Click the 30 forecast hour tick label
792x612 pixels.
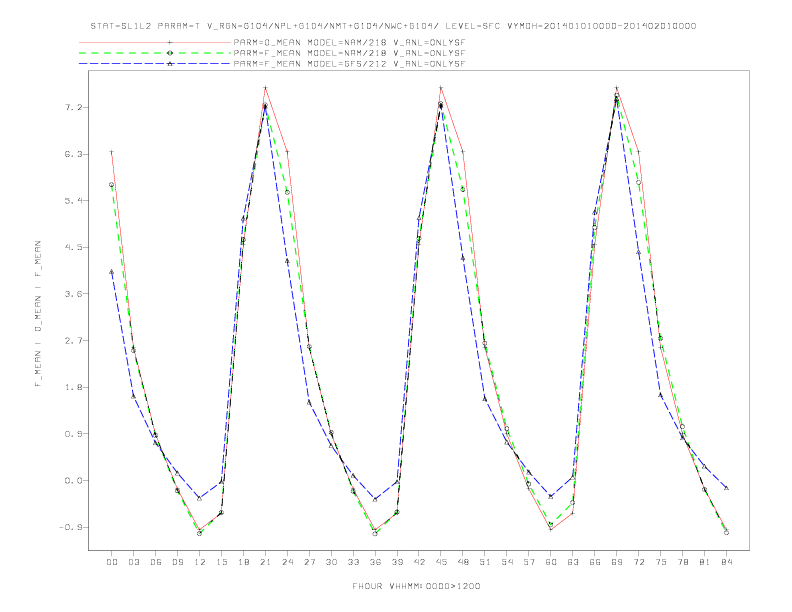(331, 562)
